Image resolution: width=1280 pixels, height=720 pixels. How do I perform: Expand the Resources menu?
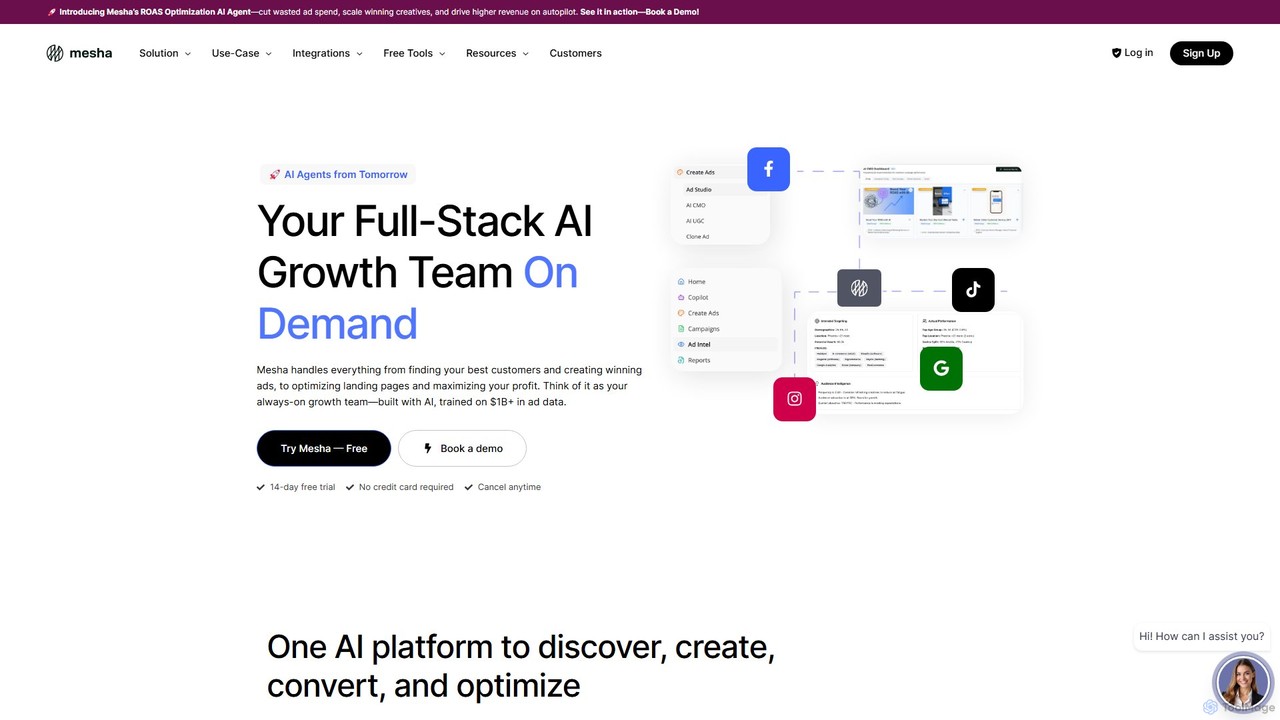click(x=497, y=53)
